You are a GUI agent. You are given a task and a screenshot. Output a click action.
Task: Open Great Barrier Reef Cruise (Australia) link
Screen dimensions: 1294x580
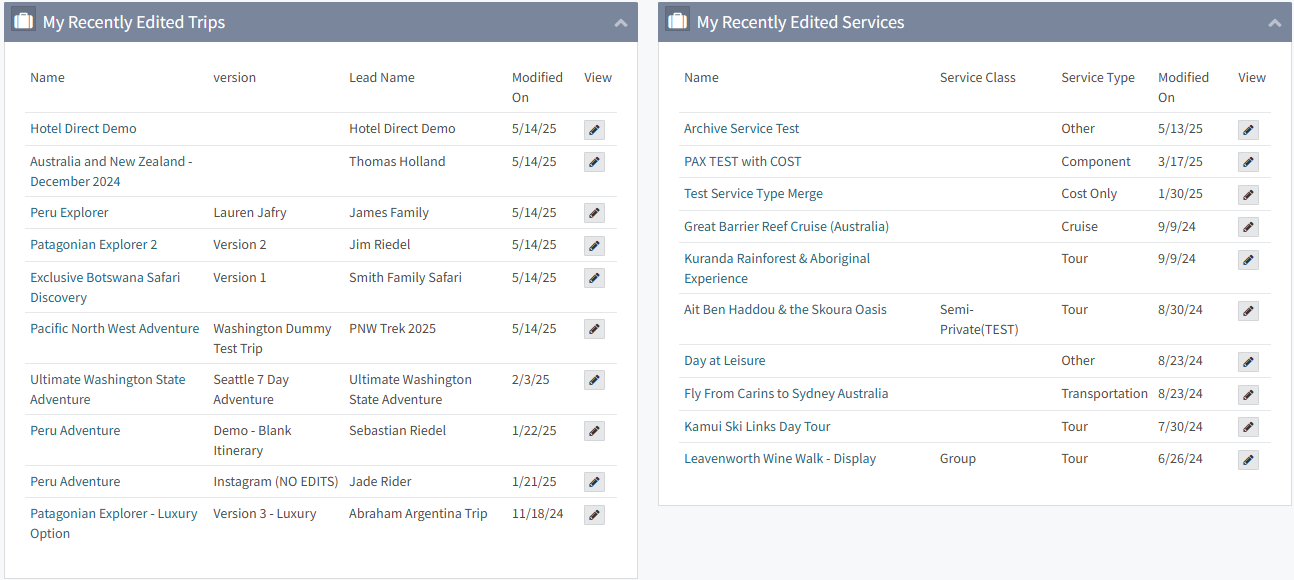(786, 227)
